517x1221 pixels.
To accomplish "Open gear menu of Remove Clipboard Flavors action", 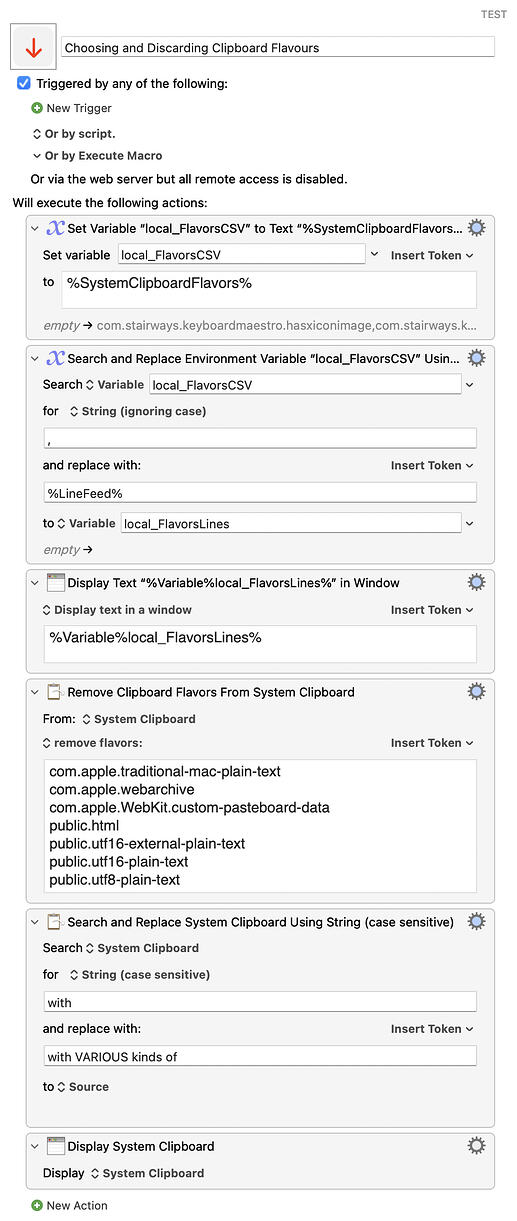I will (x=477, y=691).
